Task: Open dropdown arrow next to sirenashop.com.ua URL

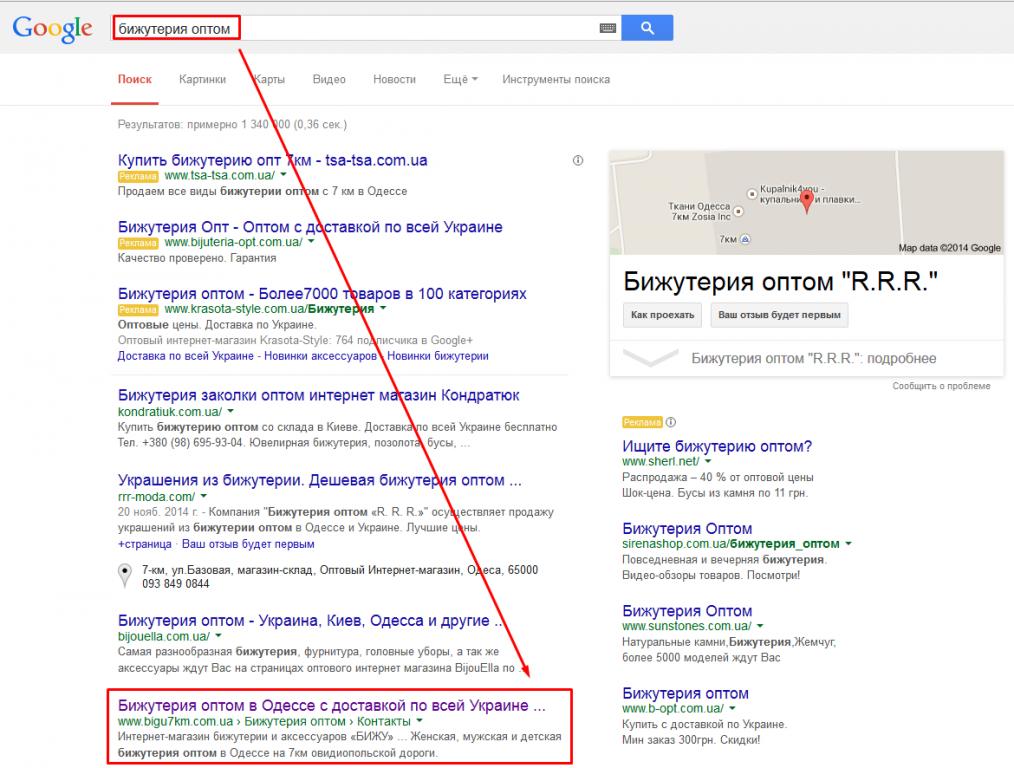Action: tap(848, 544)
